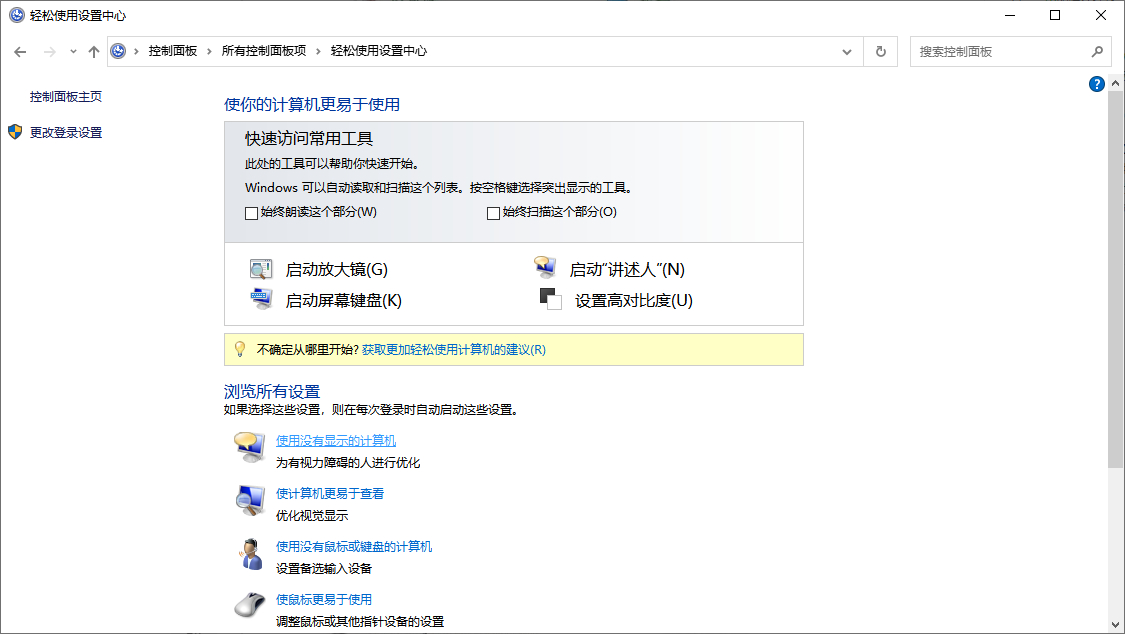Refresh the page with the refresh icon
The image size is (1125, 634).
coord(879,51)
